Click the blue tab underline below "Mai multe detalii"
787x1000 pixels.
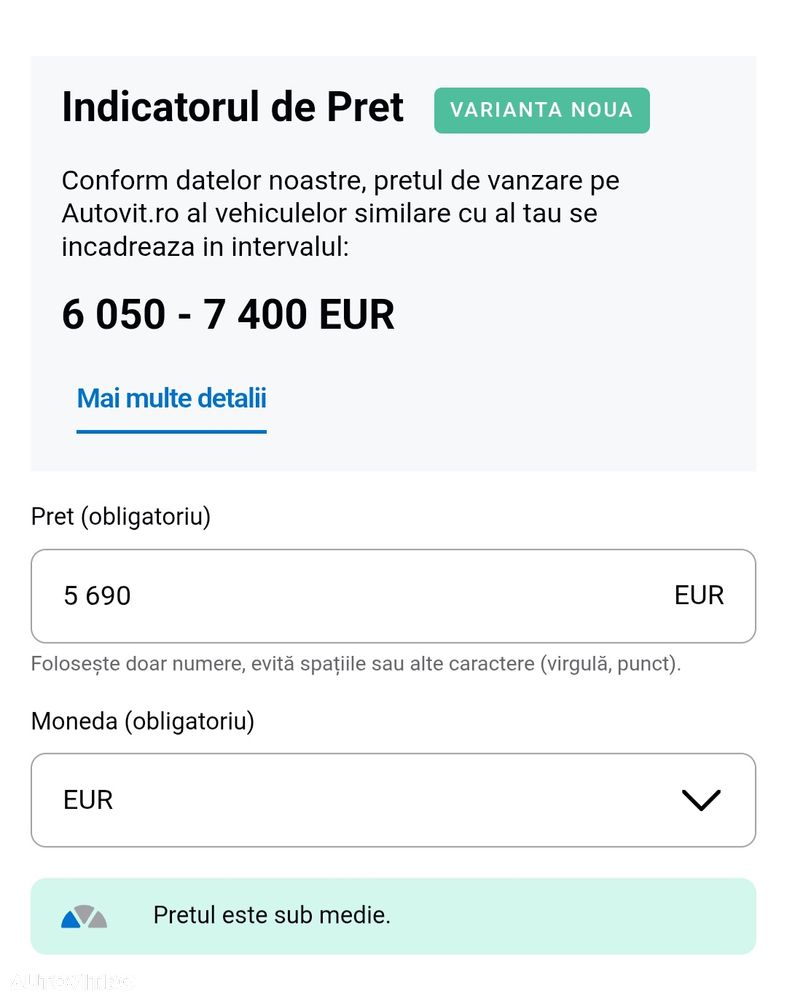coord(171,432)
